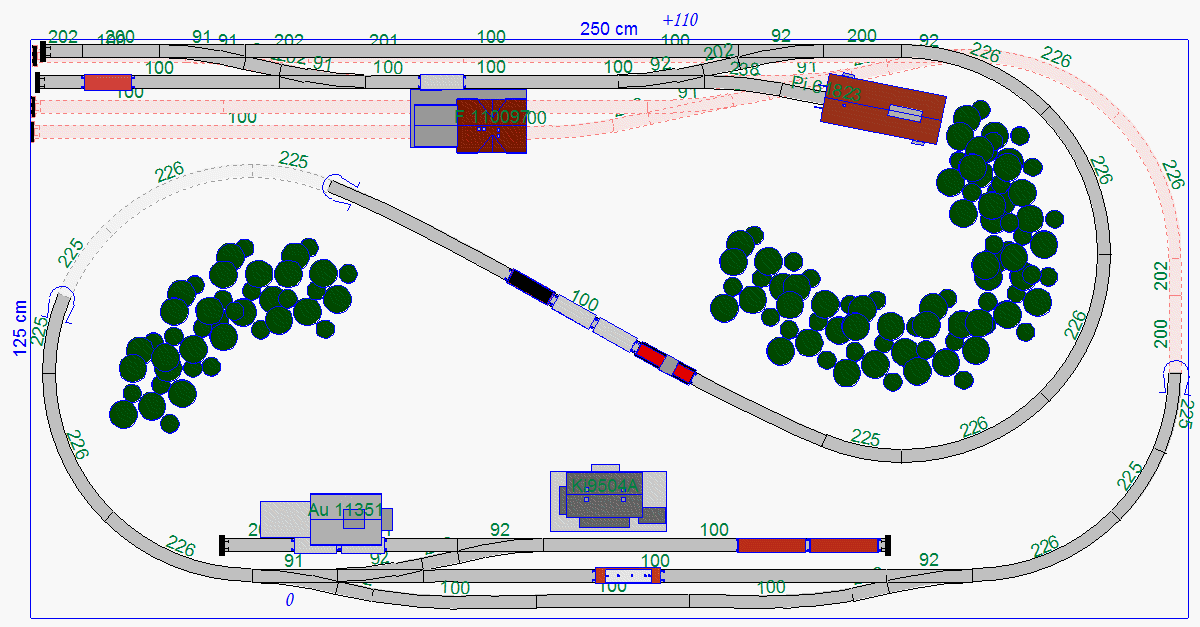The height and width of the screenshot is (627, 1200).
Task: Select the red wagon on the top-left siding
Action: click(108, 82)
